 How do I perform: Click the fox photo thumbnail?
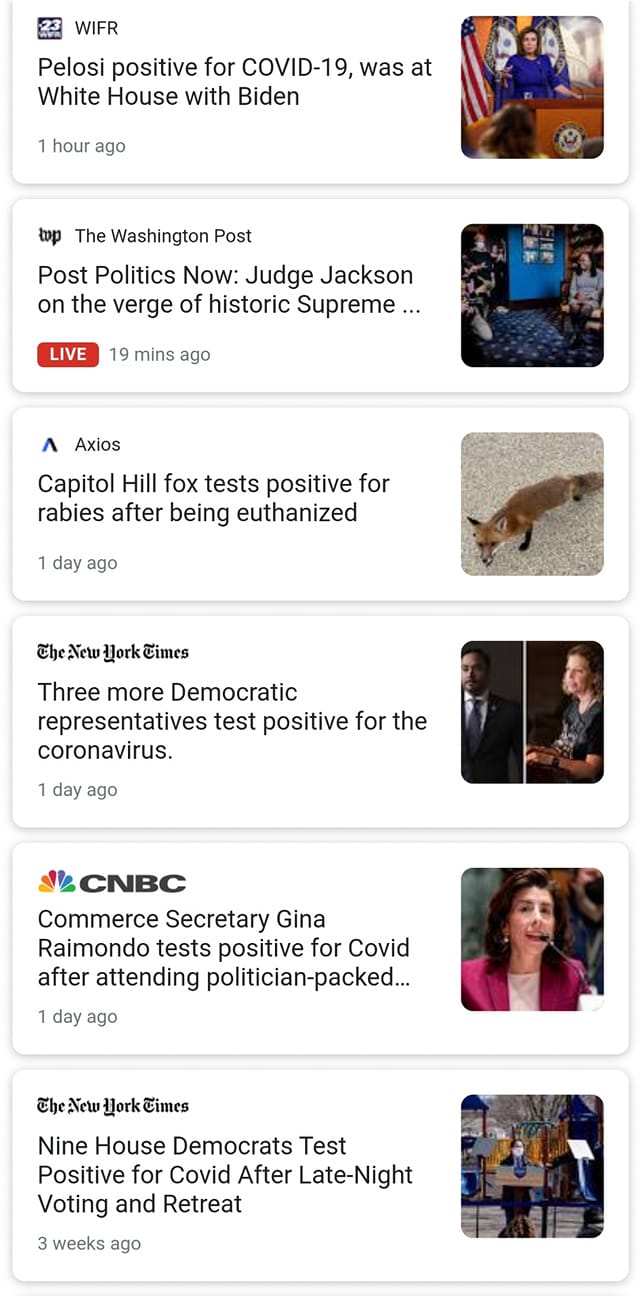click(x=532, y=504)
